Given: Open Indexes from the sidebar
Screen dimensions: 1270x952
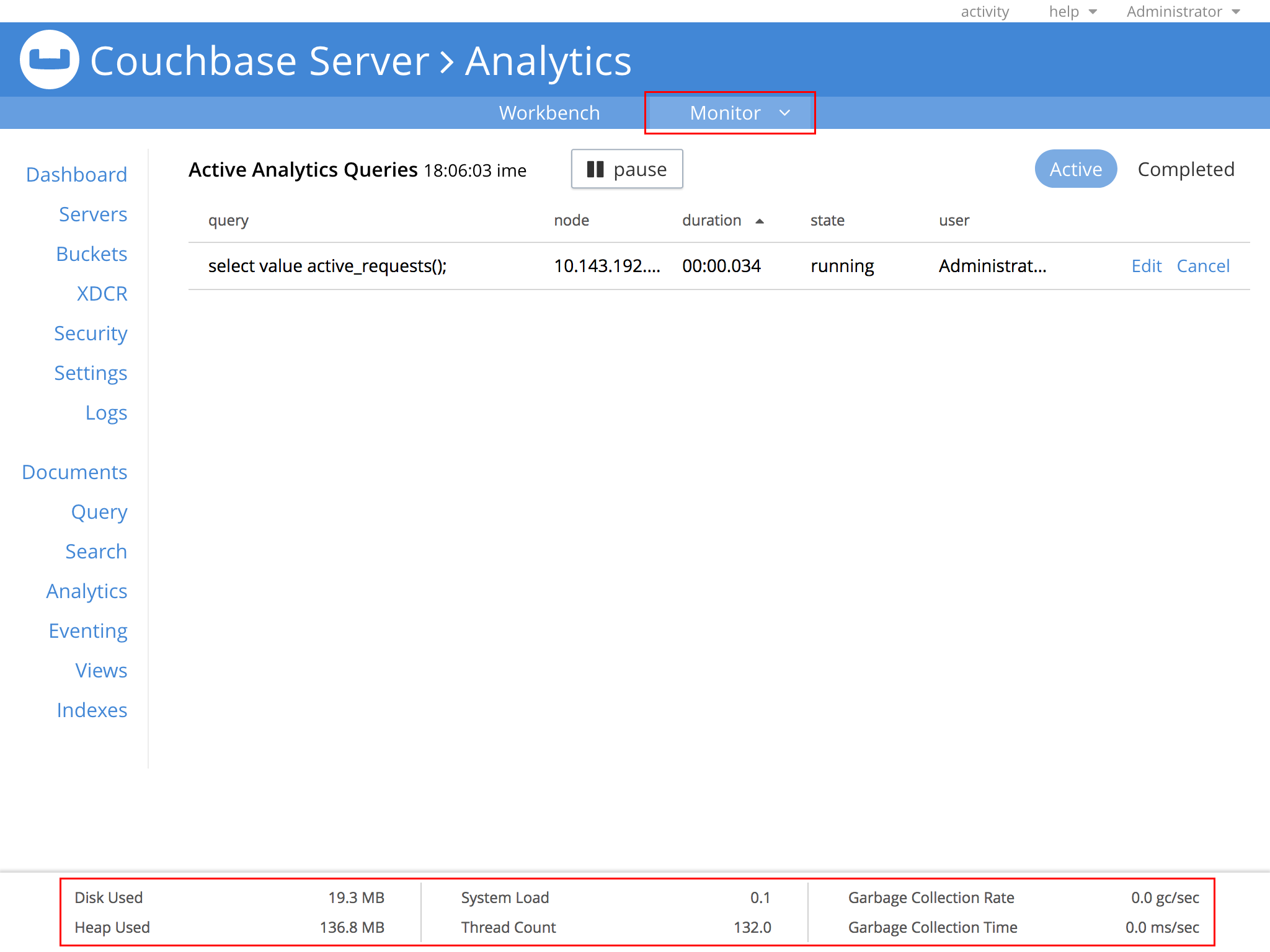Looking at the screenshot, I should [x=92, y=710].
